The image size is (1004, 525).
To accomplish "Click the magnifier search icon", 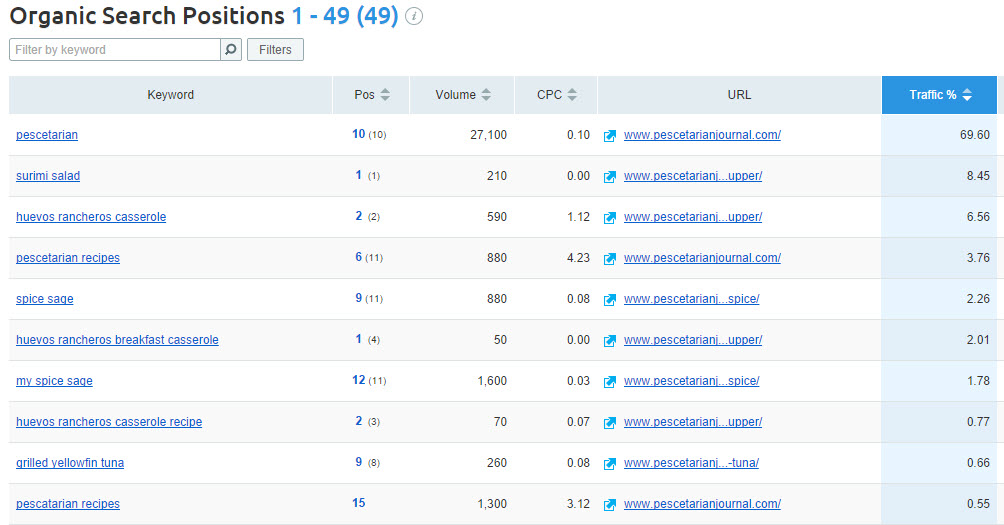I will 231,49.
